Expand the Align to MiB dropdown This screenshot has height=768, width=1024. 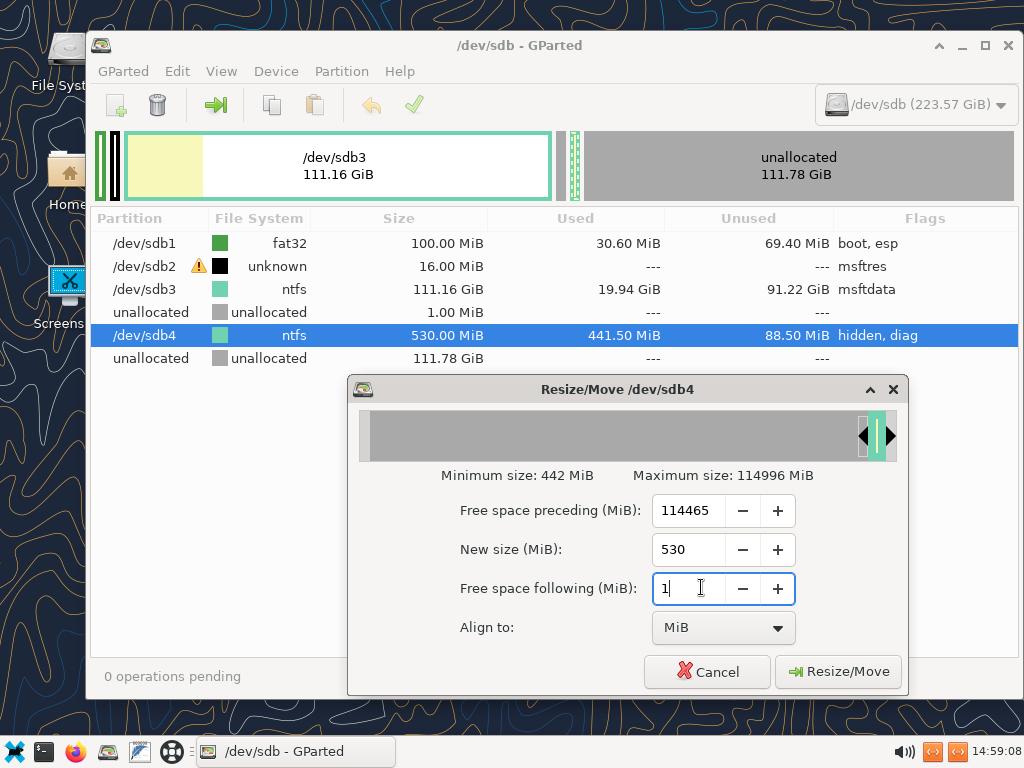pyautogui.click(x=723, y=628)
